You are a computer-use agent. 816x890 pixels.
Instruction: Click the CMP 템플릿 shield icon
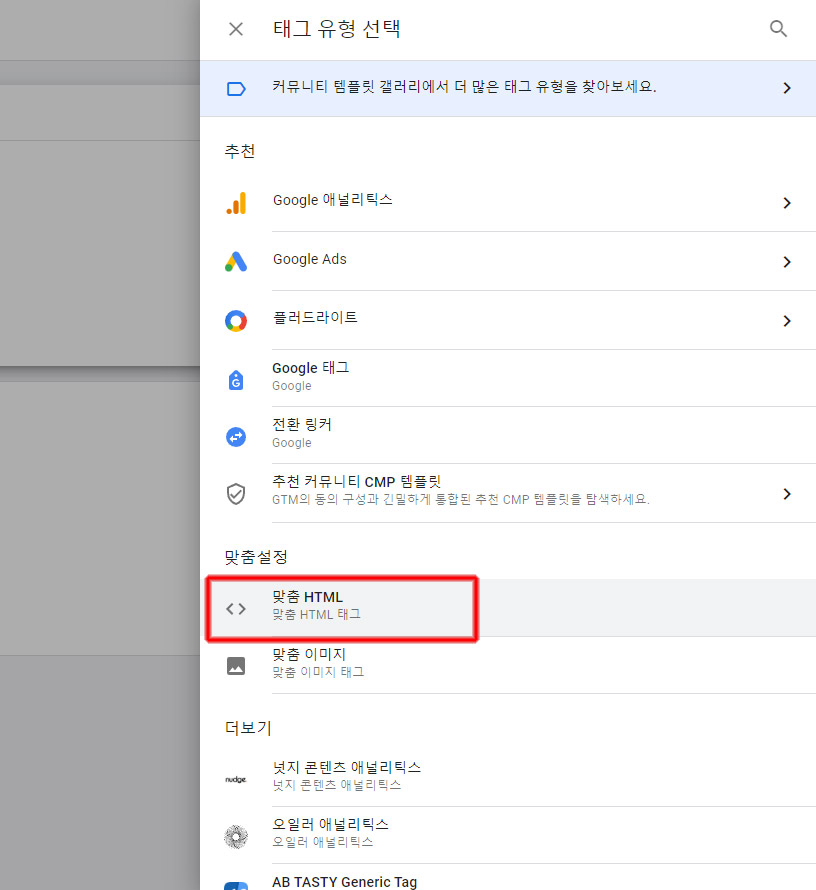click(237, 493)
